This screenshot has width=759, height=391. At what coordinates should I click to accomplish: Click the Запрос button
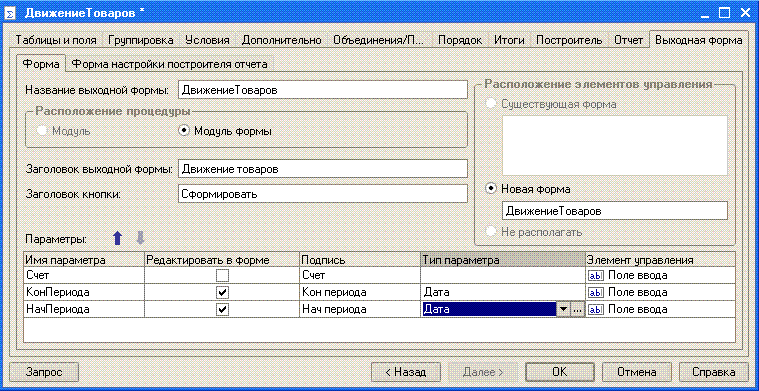pos(44,372)
